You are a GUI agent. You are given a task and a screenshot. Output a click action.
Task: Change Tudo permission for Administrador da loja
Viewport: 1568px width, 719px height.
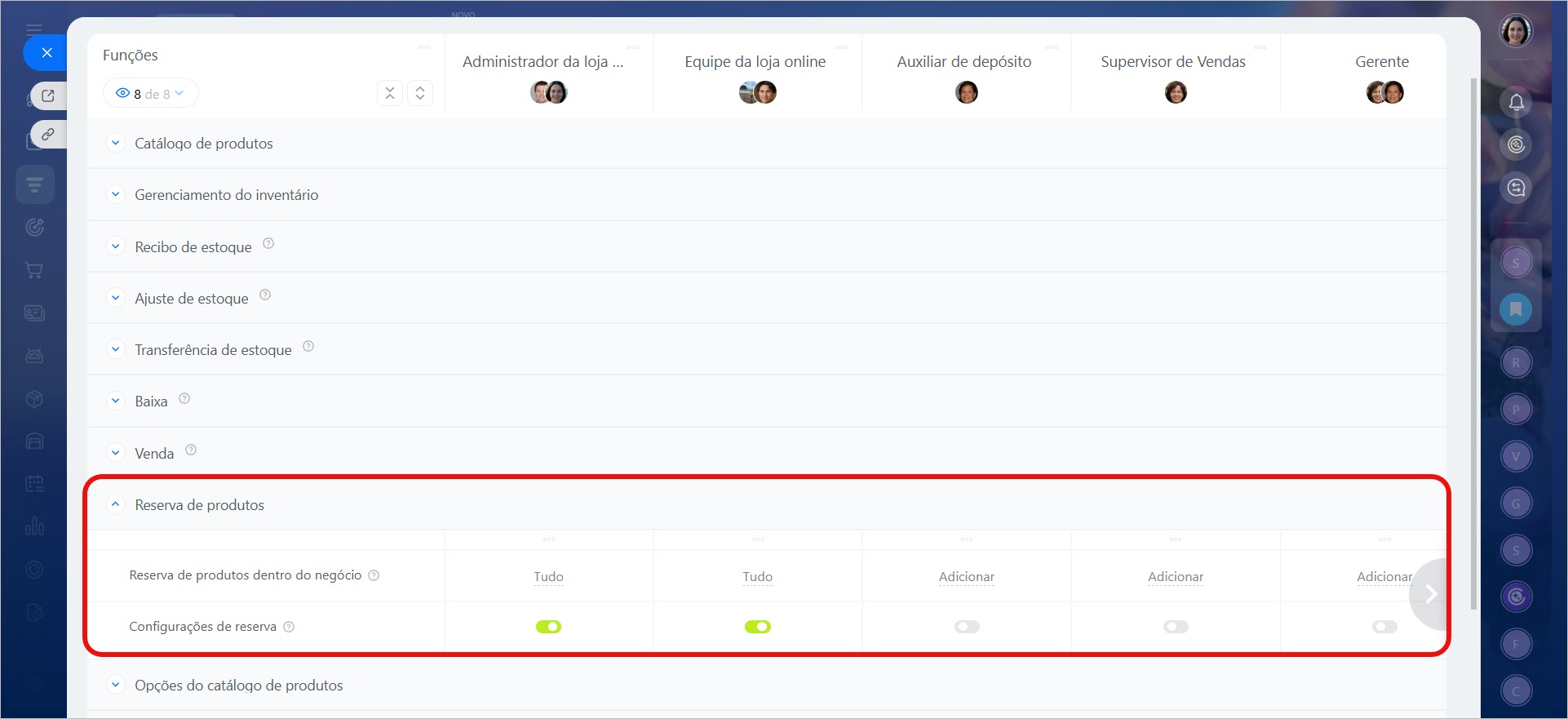(548, 576)
